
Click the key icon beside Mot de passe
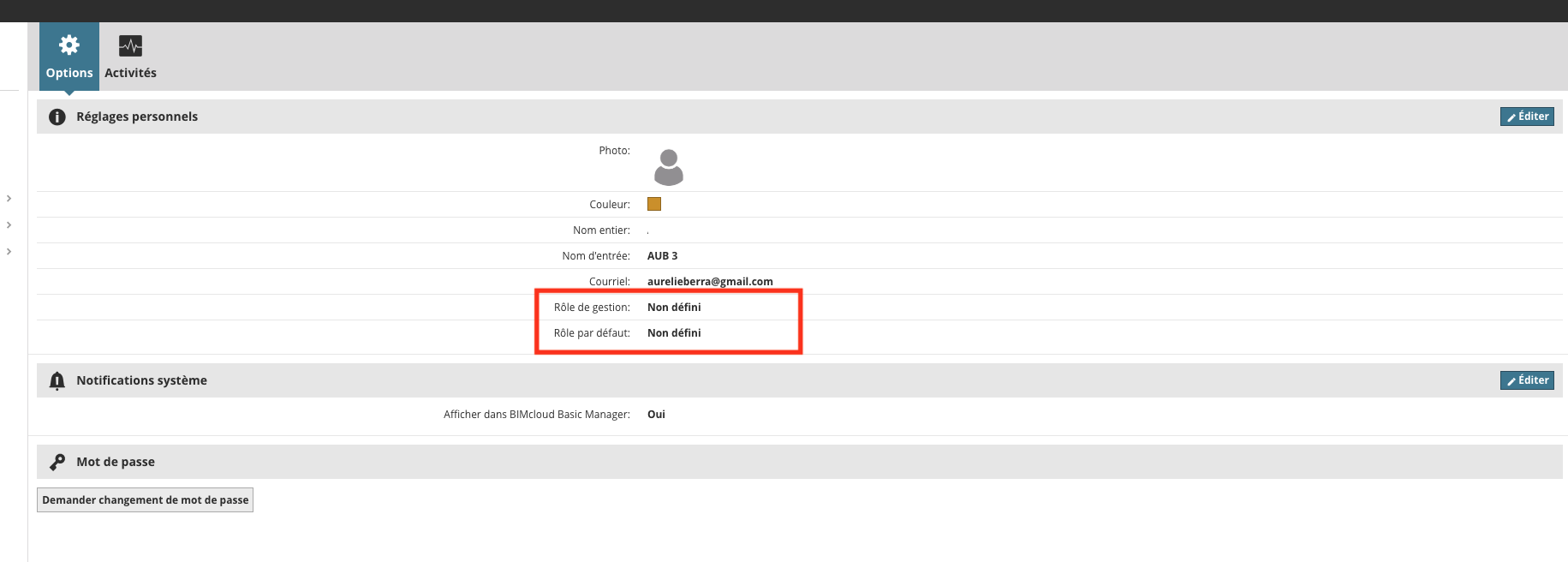click(x=57, y=463)
